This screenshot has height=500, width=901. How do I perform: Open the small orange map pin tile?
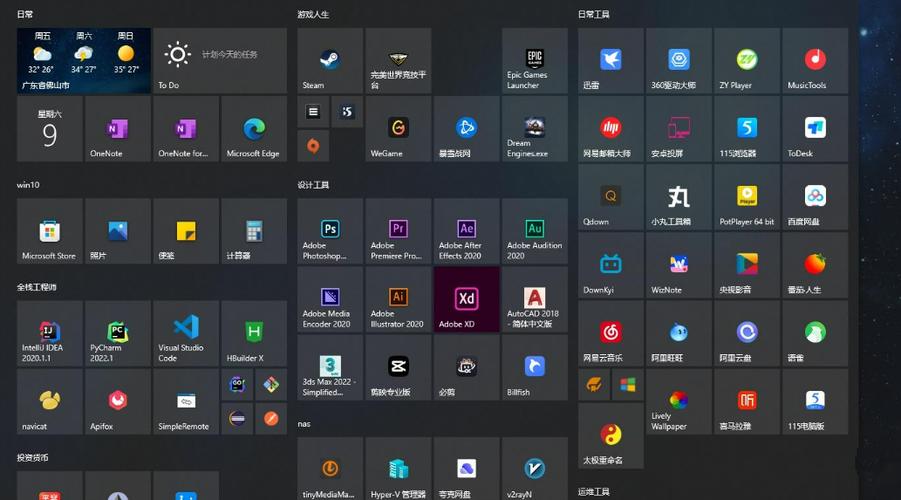[313, 146]
